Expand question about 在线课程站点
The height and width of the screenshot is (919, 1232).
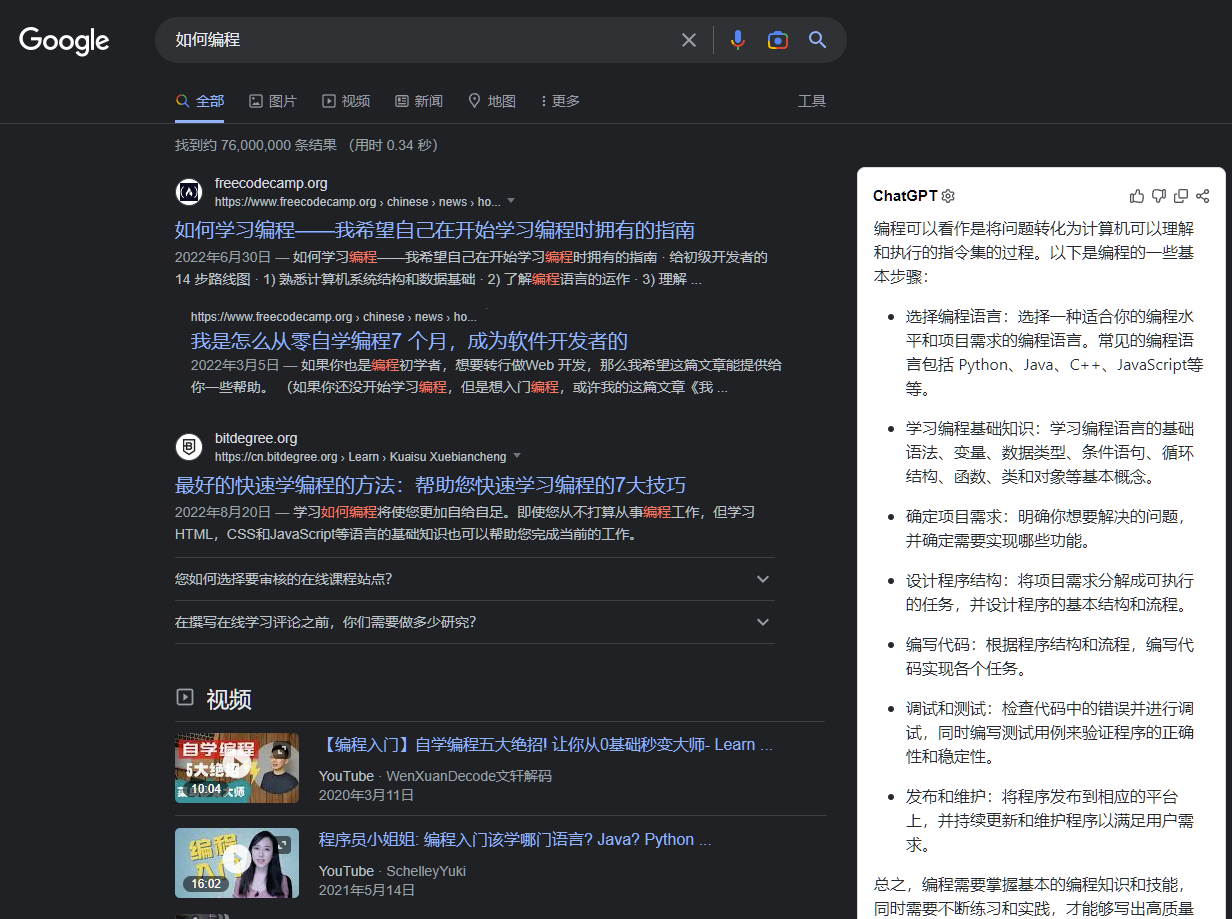point(763,579)
